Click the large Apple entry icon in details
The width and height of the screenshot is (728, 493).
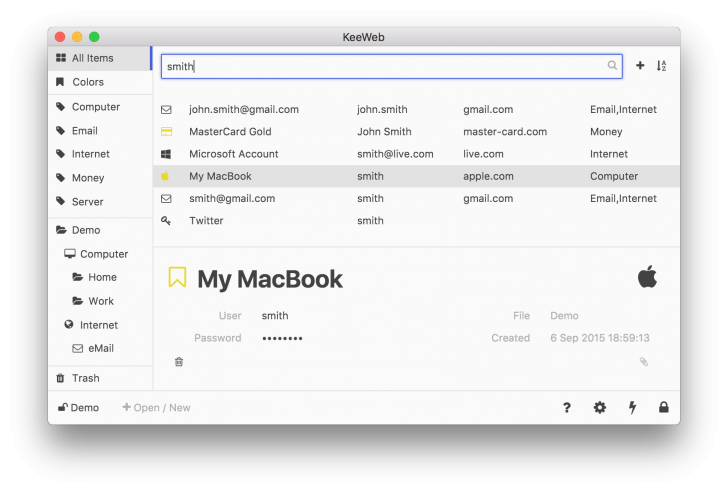(647, 277)
